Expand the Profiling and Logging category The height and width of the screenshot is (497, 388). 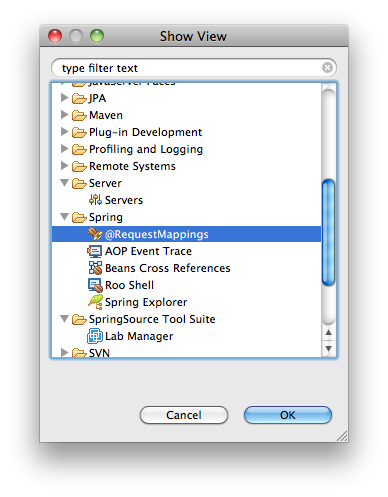coord(64,149)
